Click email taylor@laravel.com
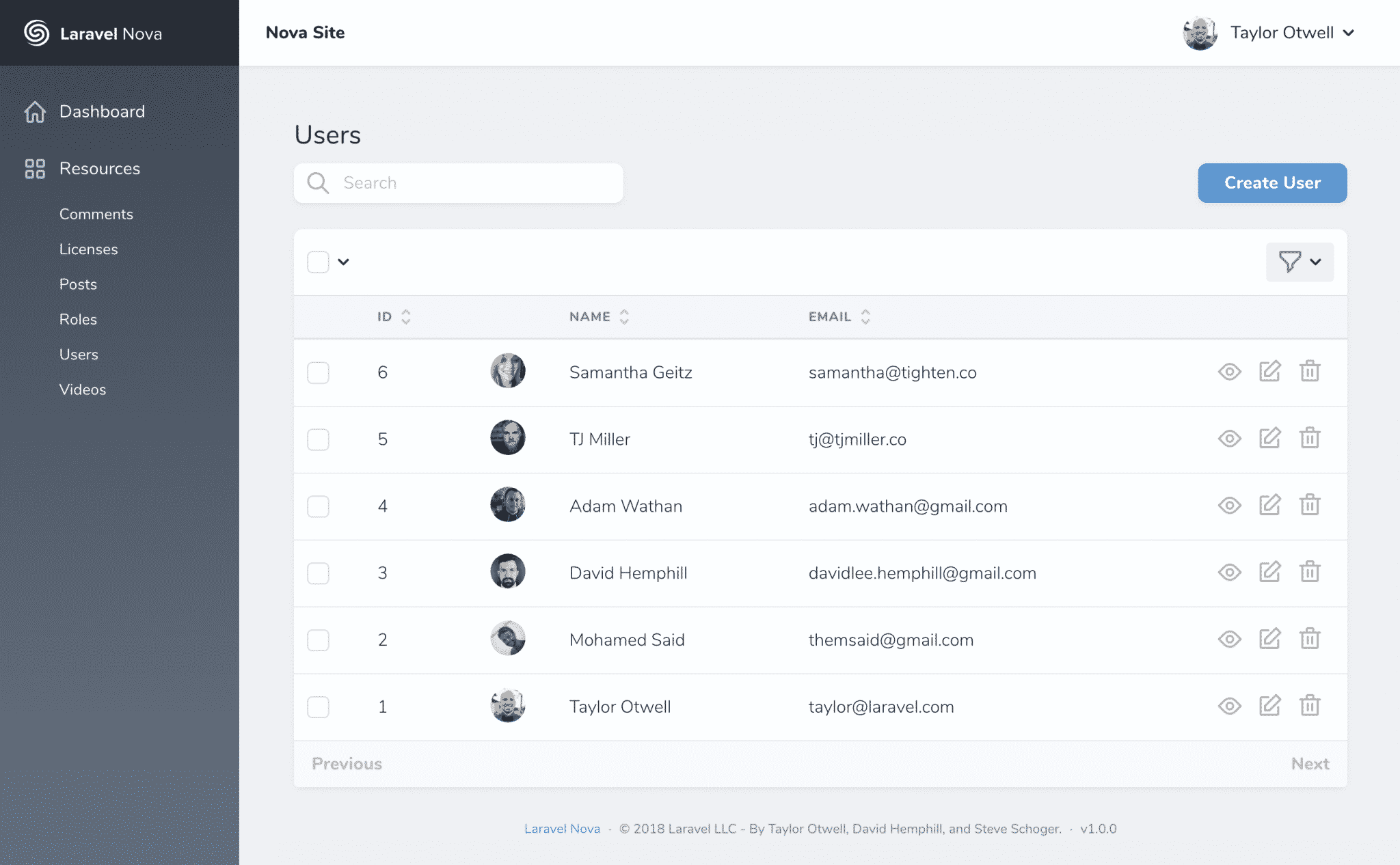 pos(881,707)
